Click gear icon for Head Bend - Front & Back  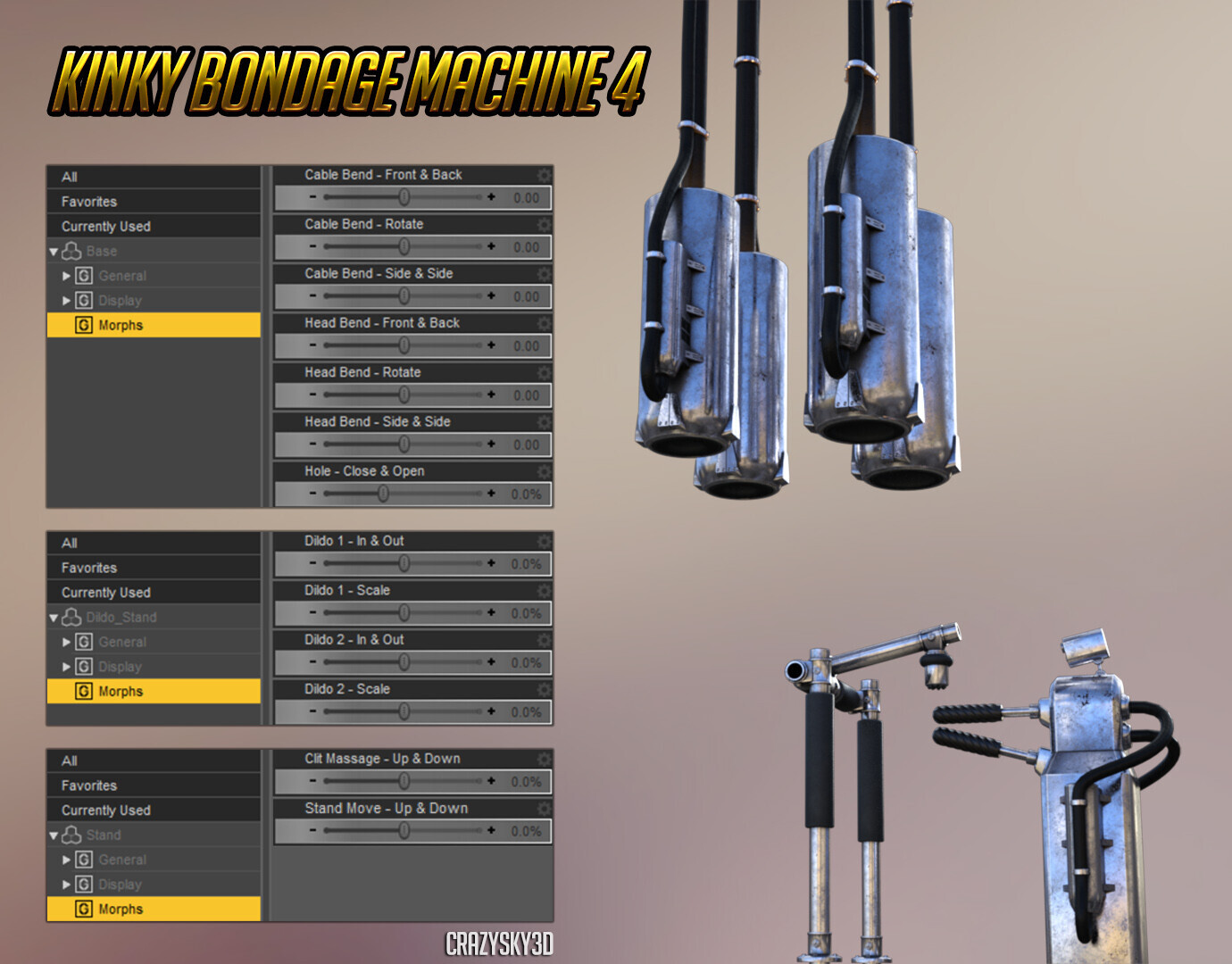544,323
